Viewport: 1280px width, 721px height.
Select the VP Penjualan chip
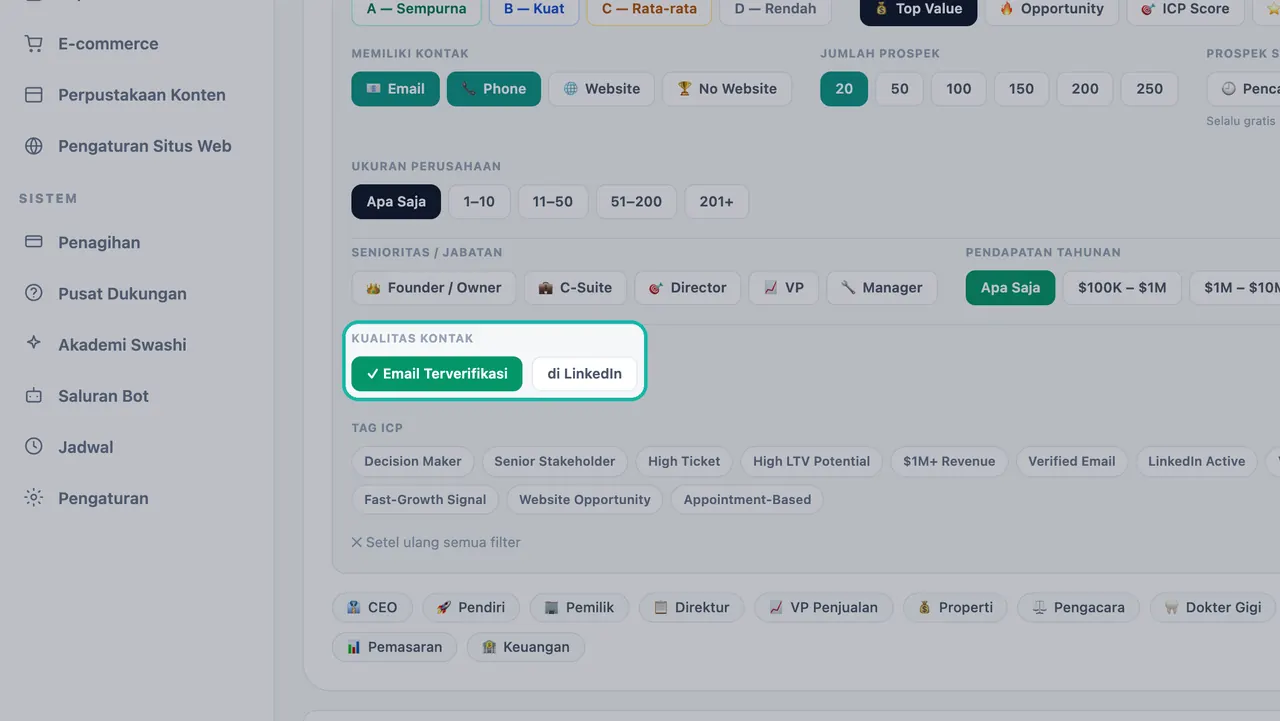822,607
